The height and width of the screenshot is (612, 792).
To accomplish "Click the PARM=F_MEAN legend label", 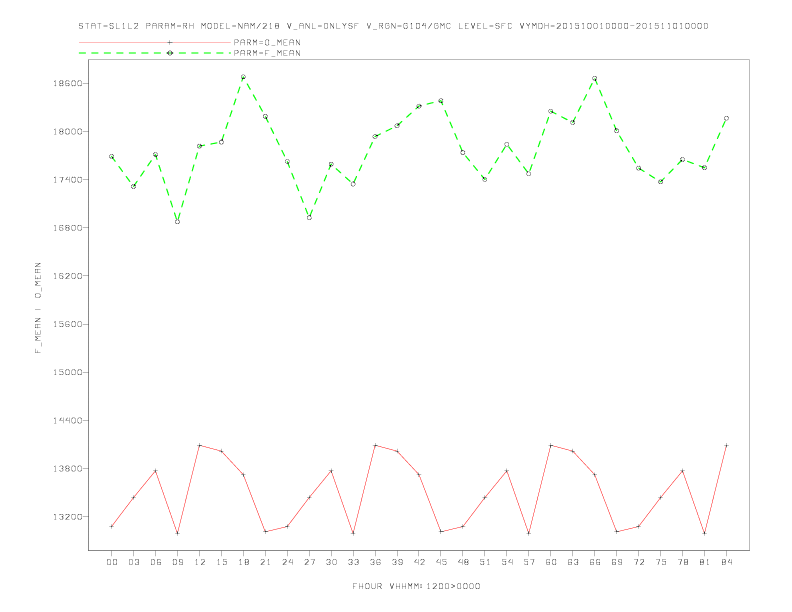I will pos(267,53).
